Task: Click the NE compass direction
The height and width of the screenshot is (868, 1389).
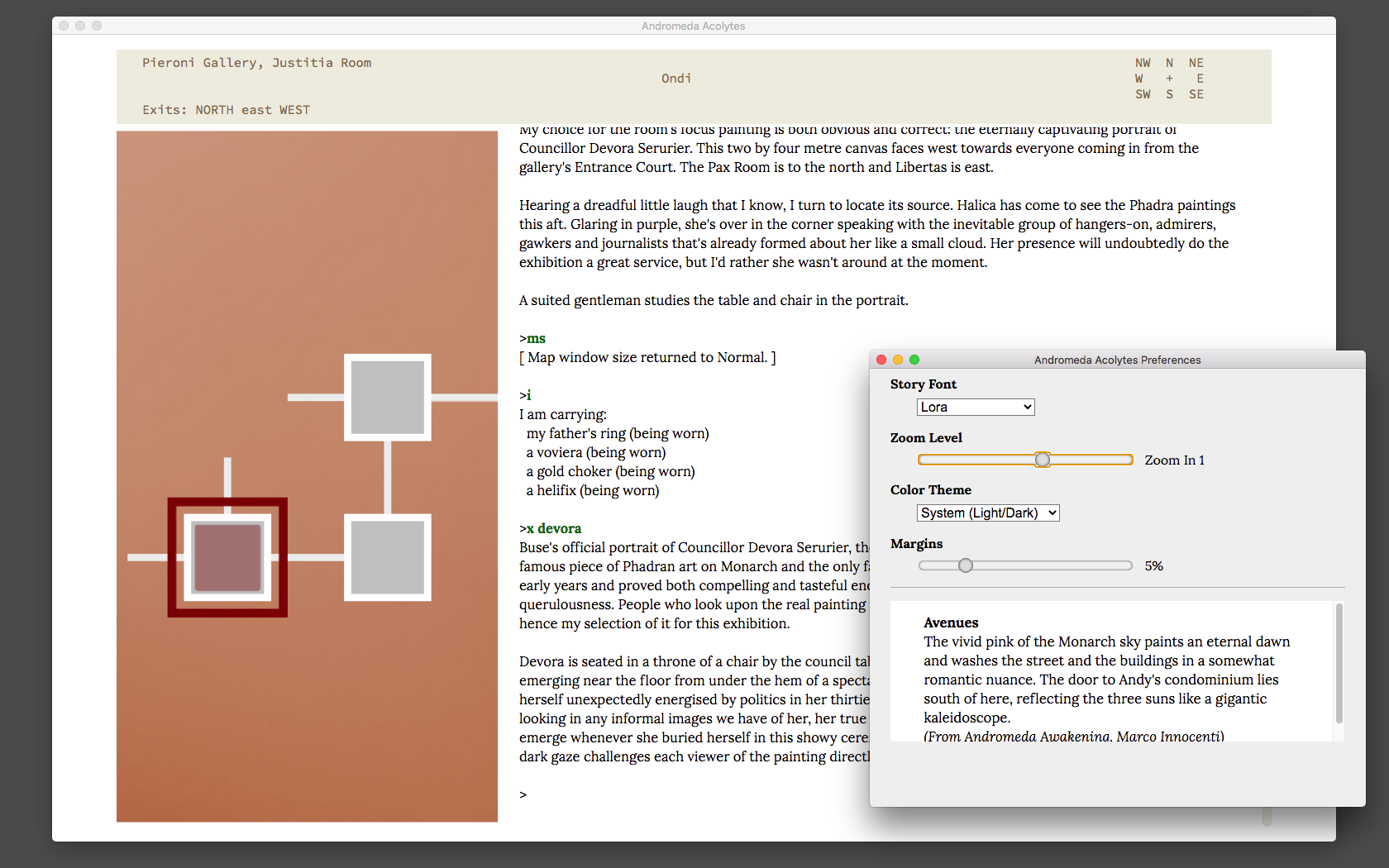Action: (x=1196, y=63)
